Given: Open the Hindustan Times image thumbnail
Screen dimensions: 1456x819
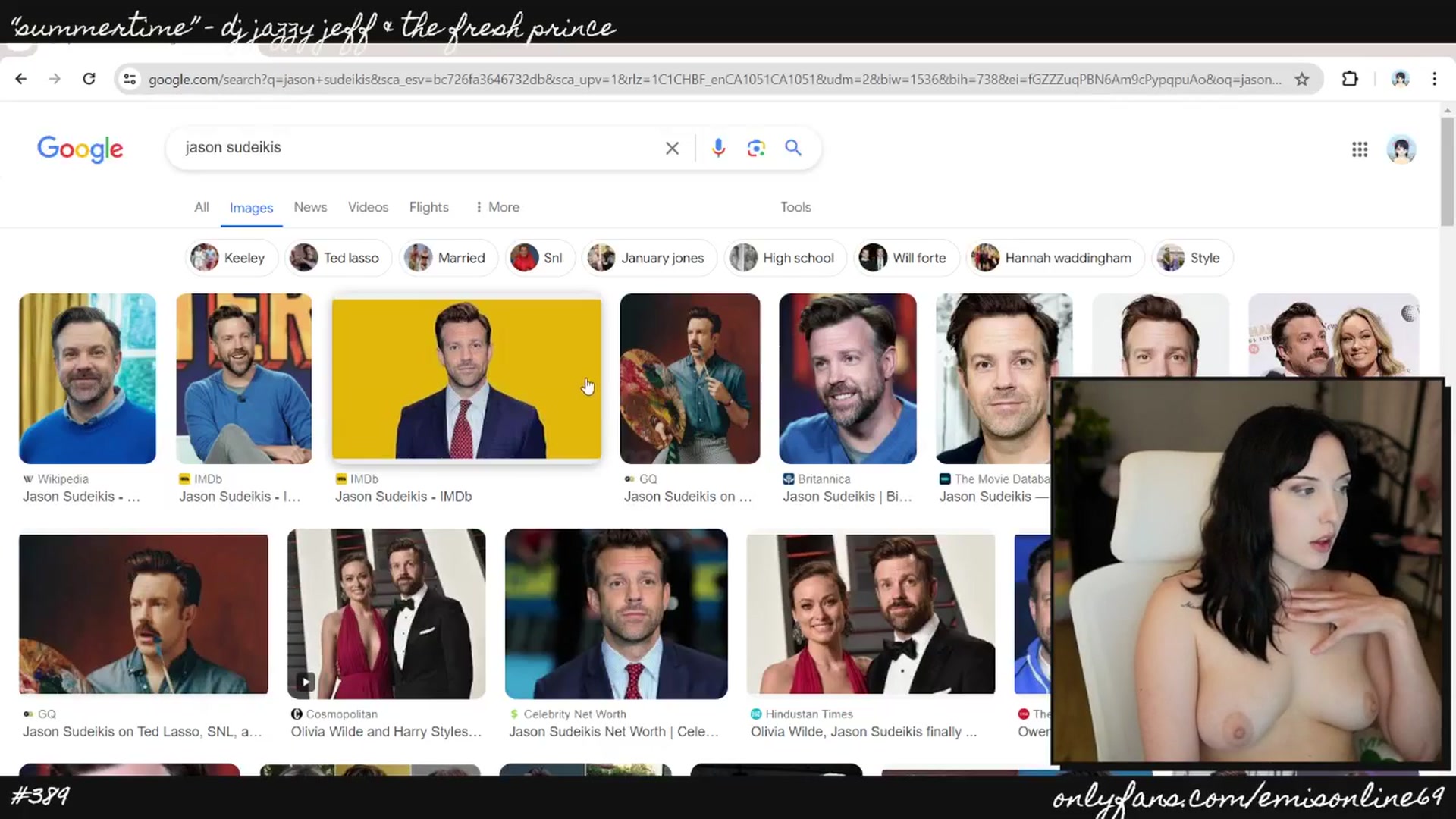Looking at the screenshot, I should click(871, 613).
